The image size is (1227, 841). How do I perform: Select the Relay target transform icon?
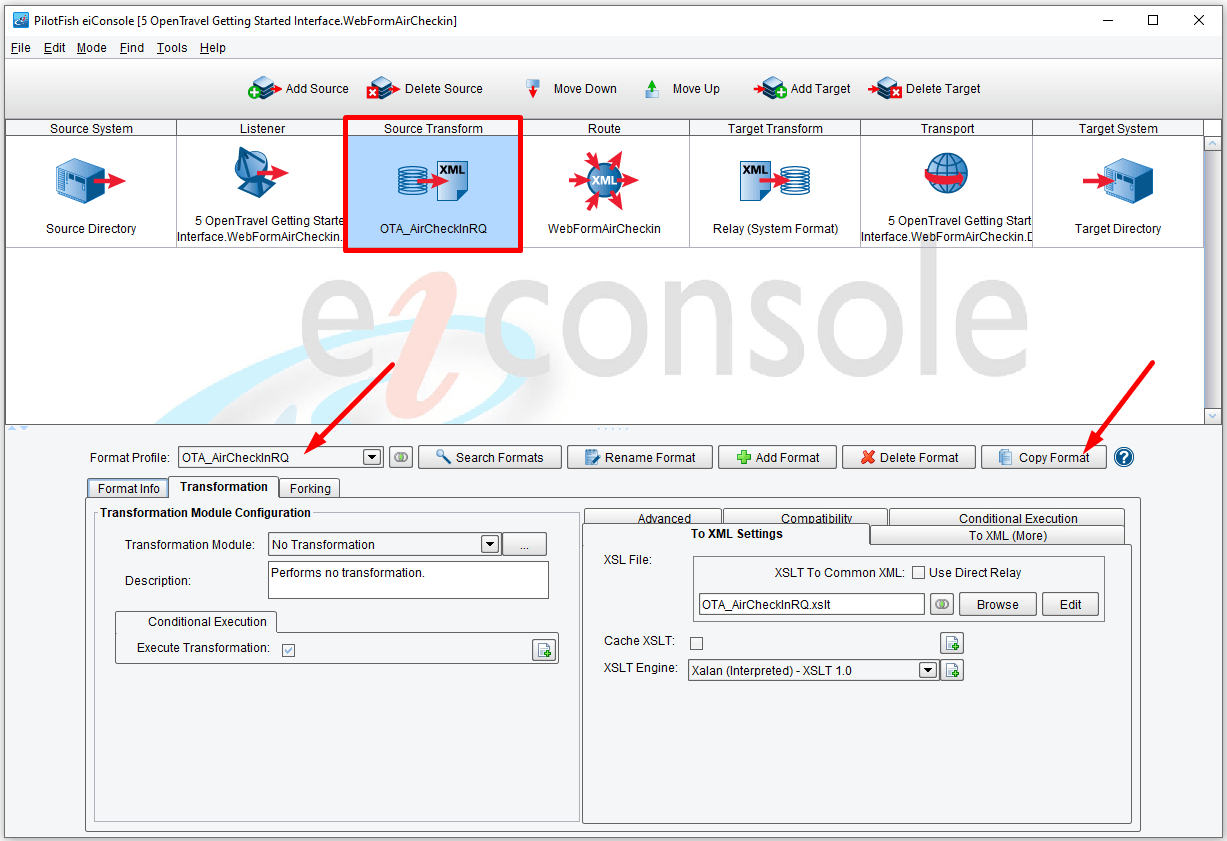775,180
